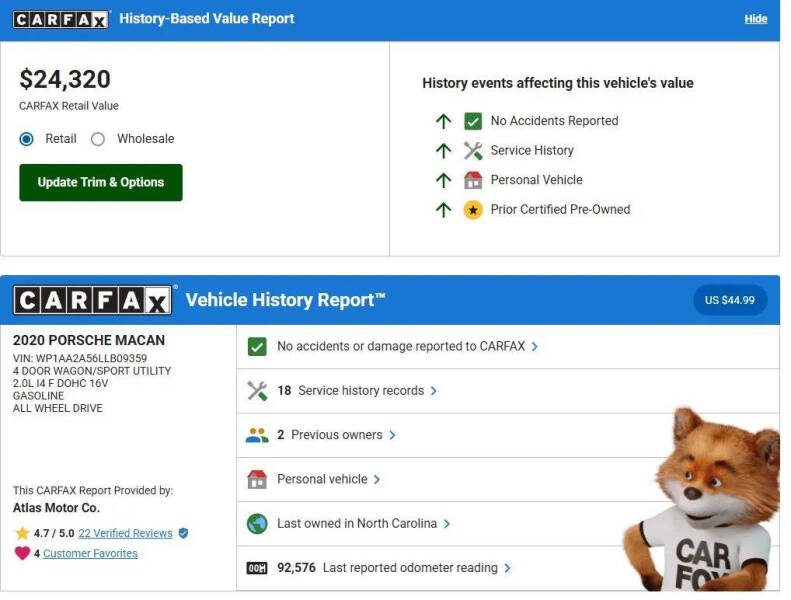
Task: Expand the Last reported odometer reading chevron
Action: tap(508, 568)
